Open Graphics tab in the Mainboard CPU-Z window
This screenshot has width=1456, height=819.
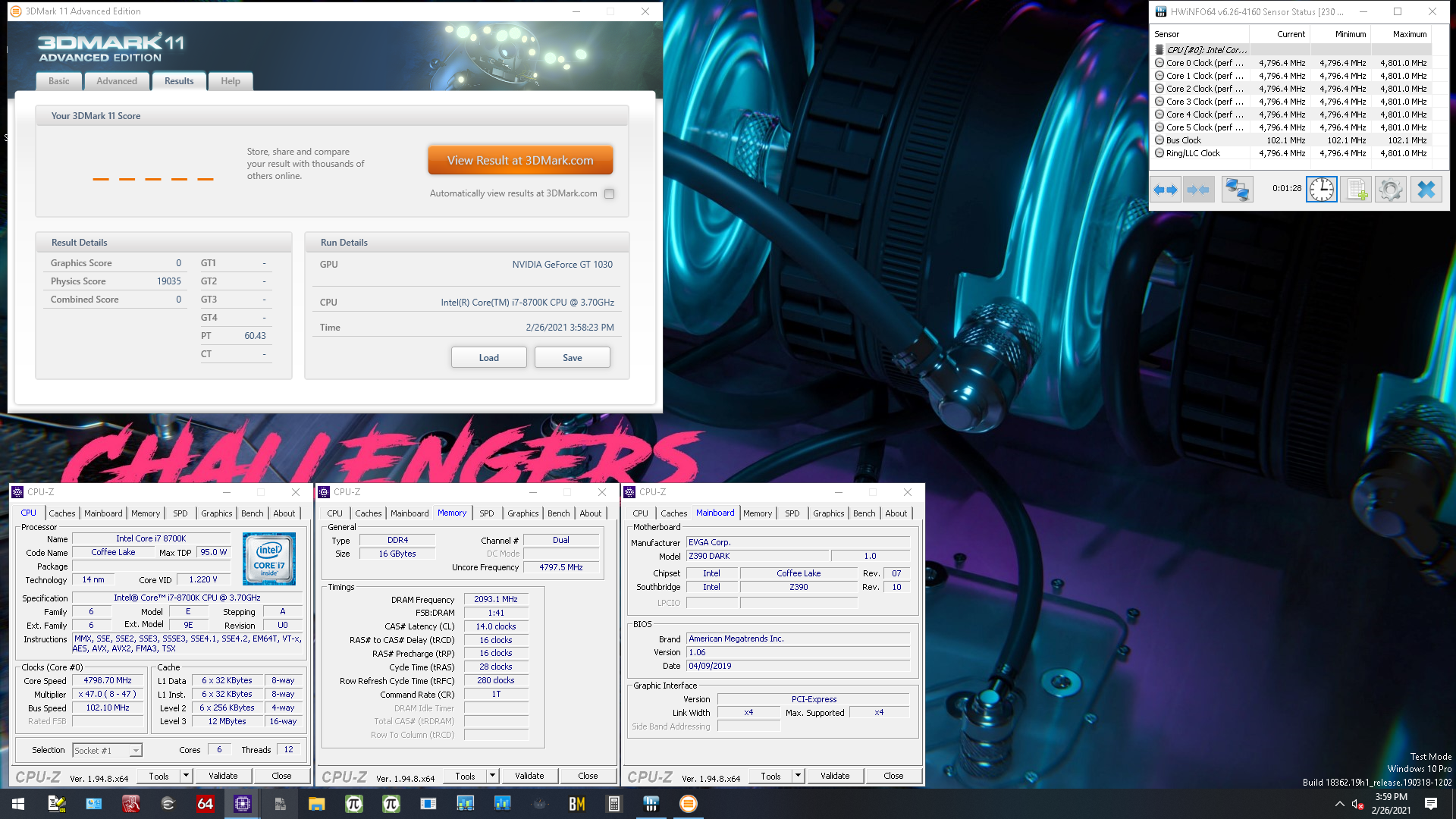[x=828, y=513]
